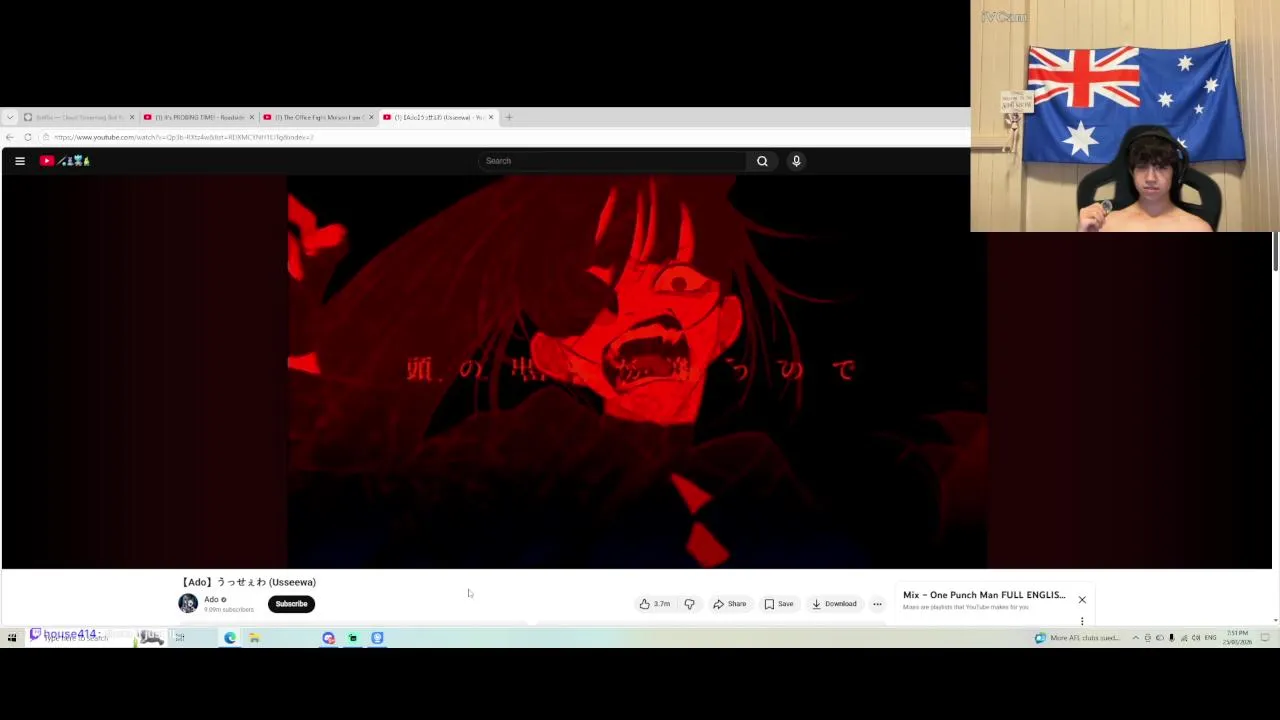This screenshot has height=720, width=1280.
Task: Open the Ado channel avatar
Action: [x=188, y=603]
